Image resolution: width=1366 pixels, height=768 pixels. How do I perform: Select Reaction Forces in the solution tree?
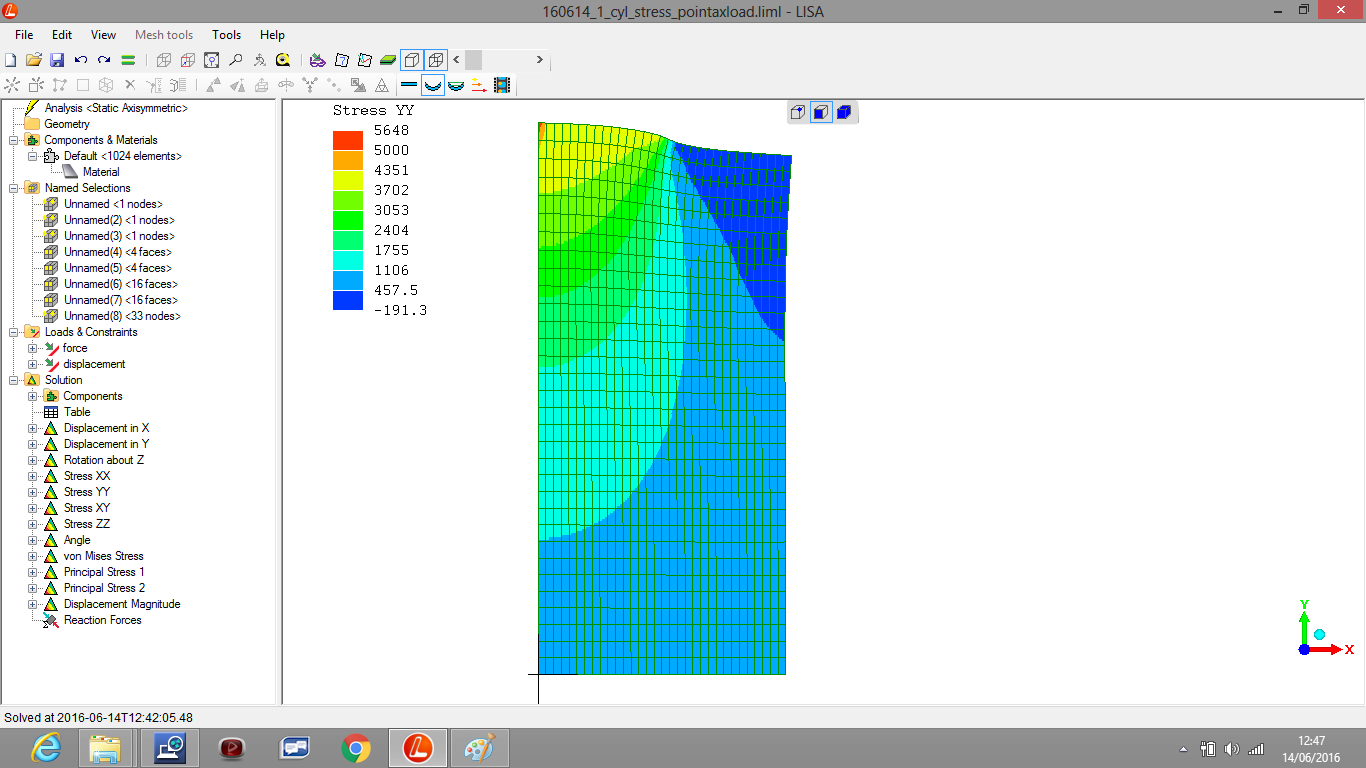pos(102,620)
